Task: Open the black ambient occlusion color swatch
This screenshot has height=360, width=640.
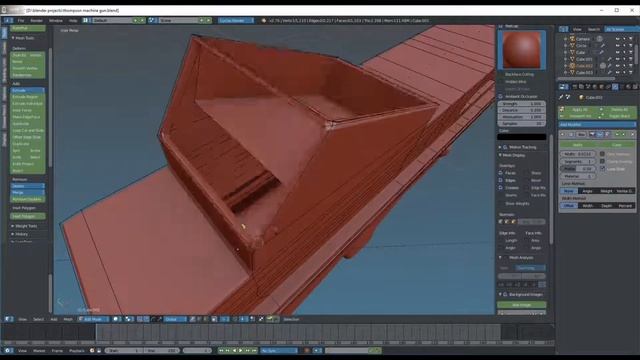Action: coord(522,137)
